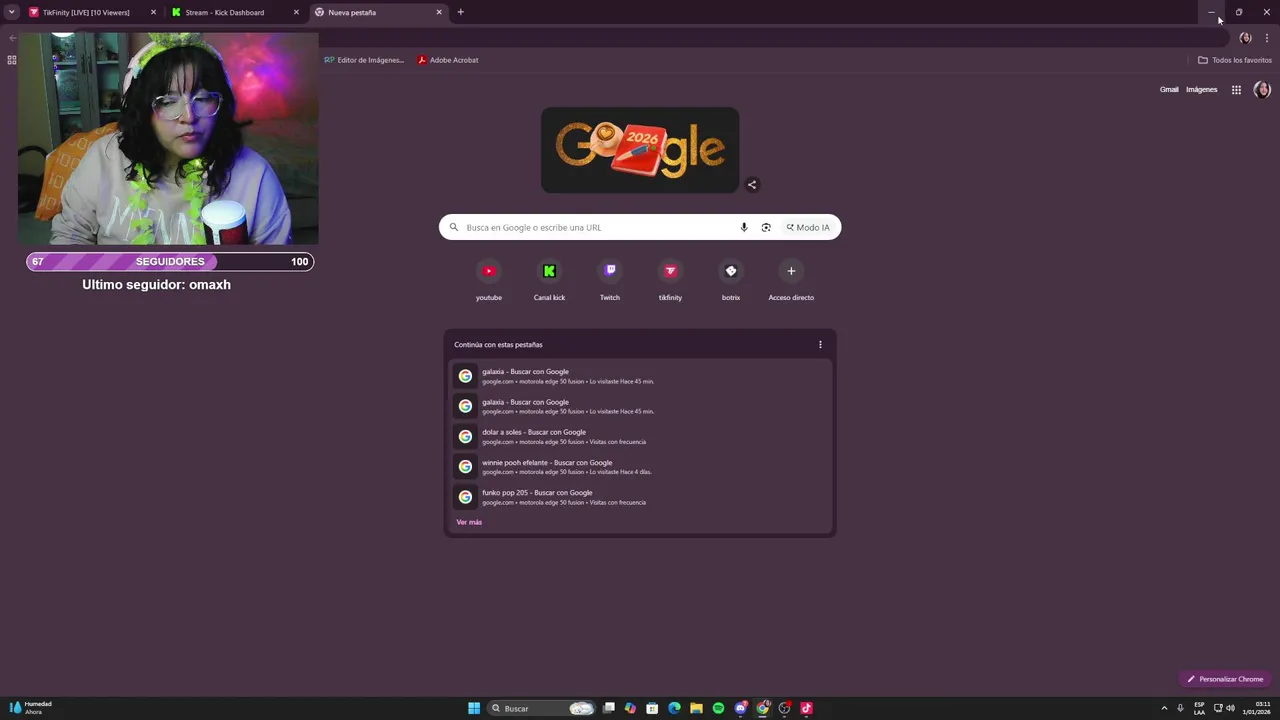Click the Google 2026 doodle

640,150
